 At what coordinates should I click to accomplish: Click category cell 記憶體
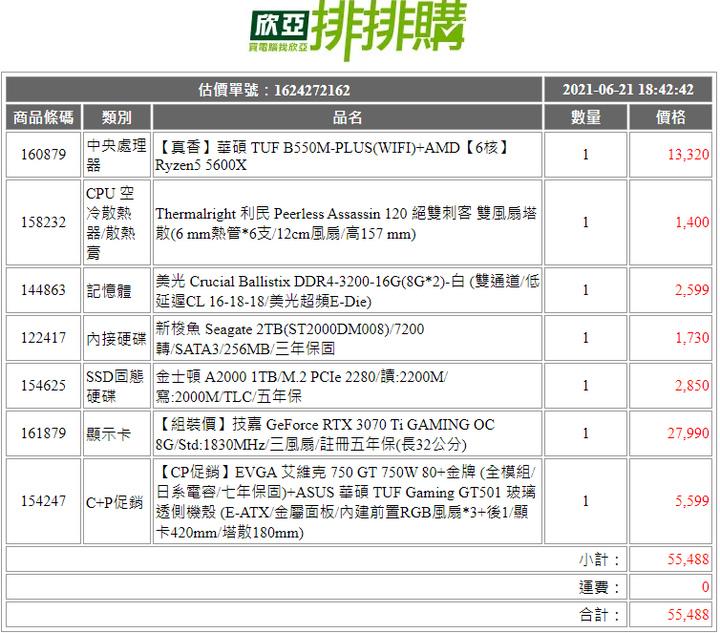pyautogui.click(x=117, y=290)
